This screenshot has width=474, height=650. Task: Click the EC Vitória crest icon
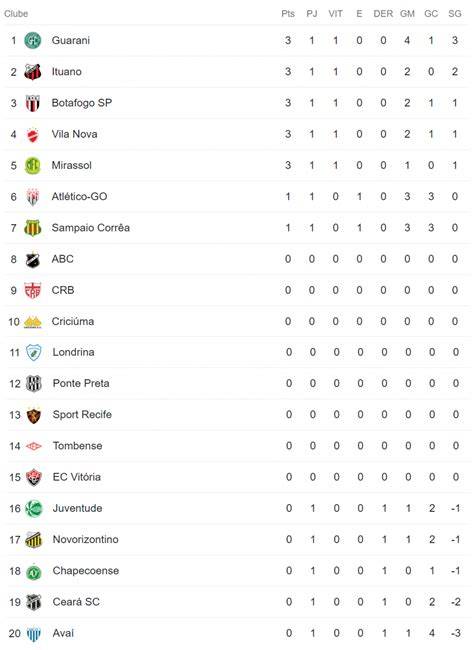click(x=34, y=477)
